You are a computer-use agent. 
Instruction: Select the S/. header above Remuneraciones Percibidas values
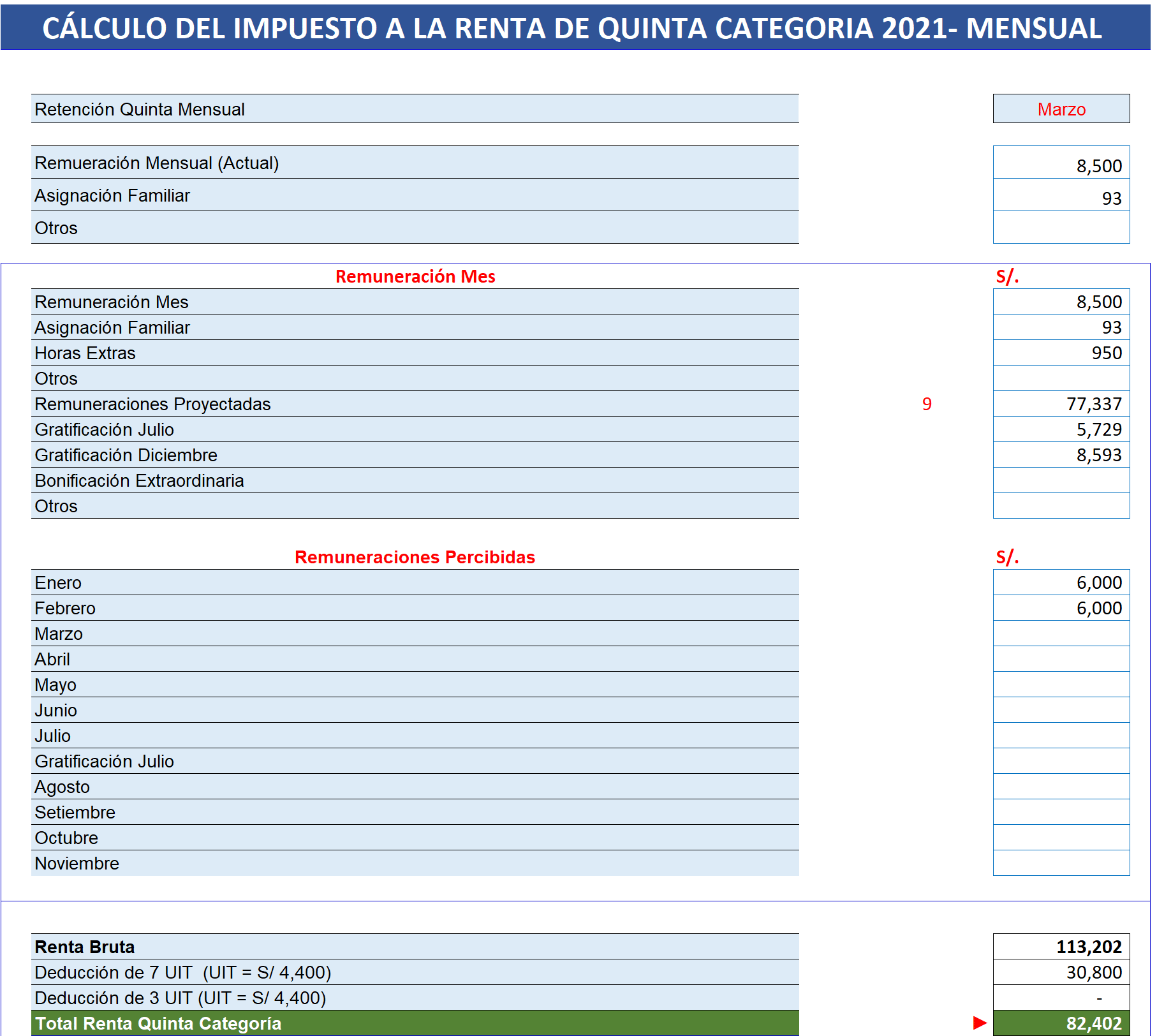pos(1008,557)
